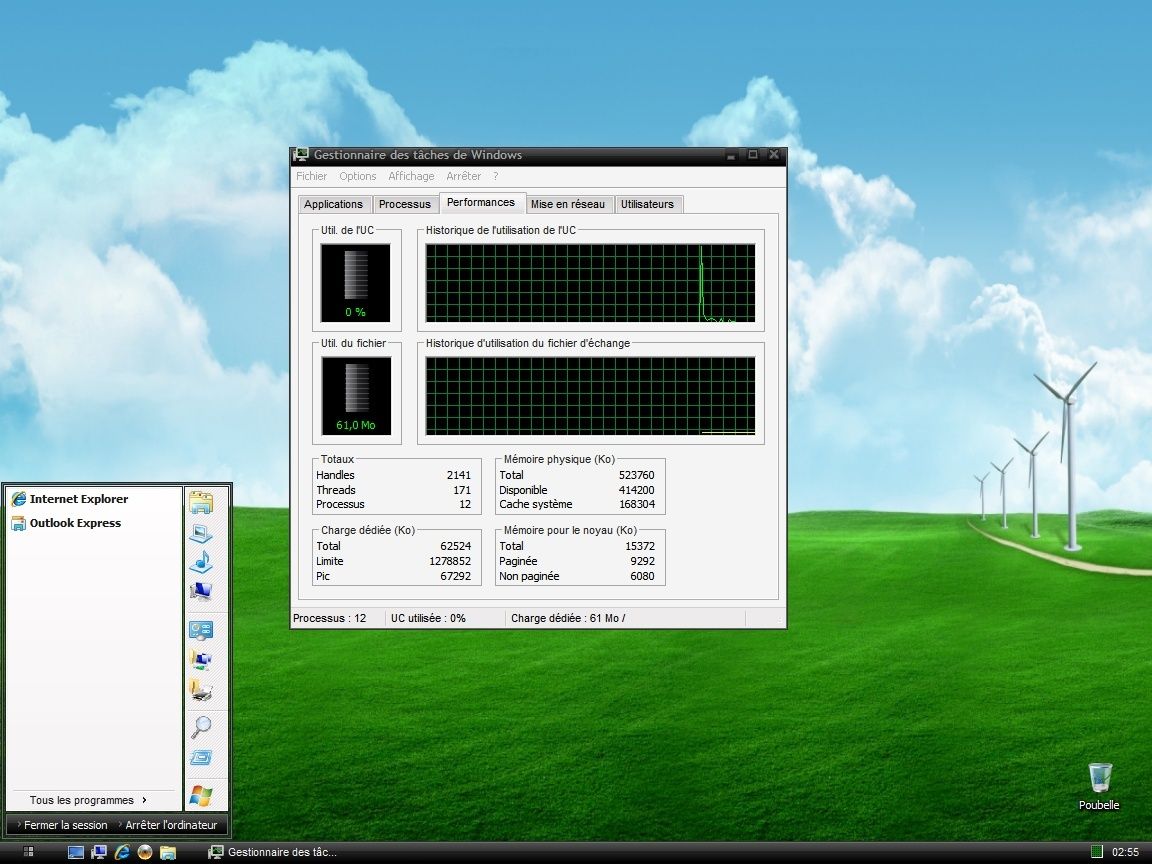Switch to the Processus tab

(405, 204)
